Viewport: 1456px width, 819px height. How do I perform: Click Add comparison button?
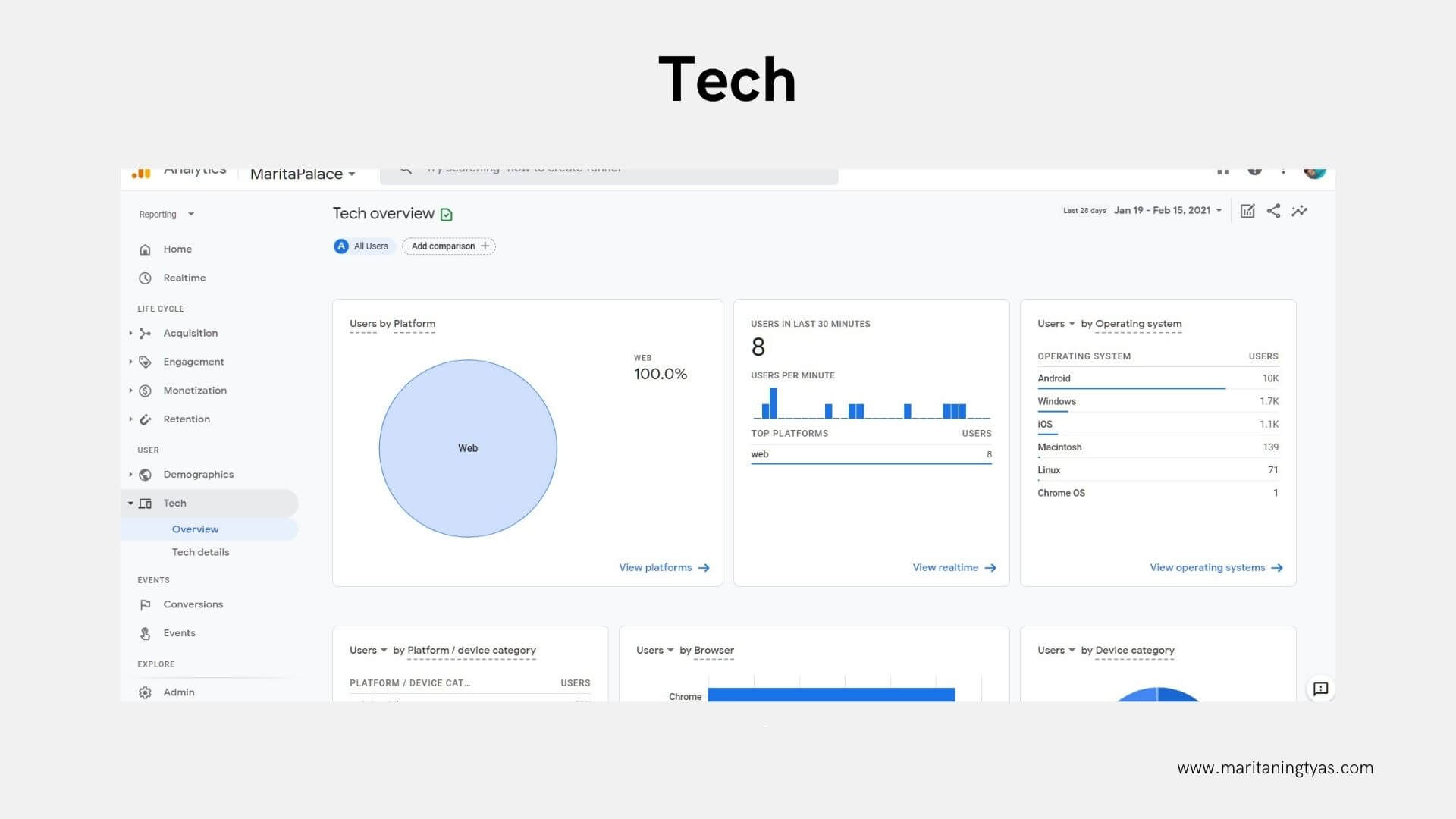pyautogui.click(x=448, y=246)
